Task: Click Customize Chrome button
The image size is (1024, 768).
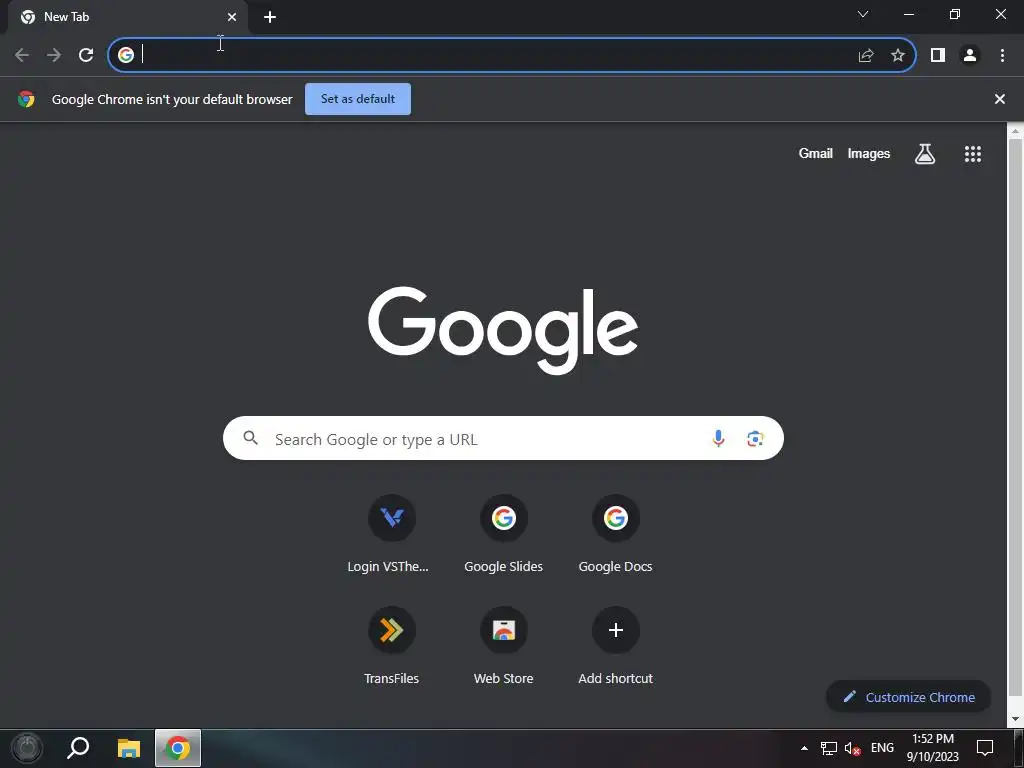Action: (908, 697)
